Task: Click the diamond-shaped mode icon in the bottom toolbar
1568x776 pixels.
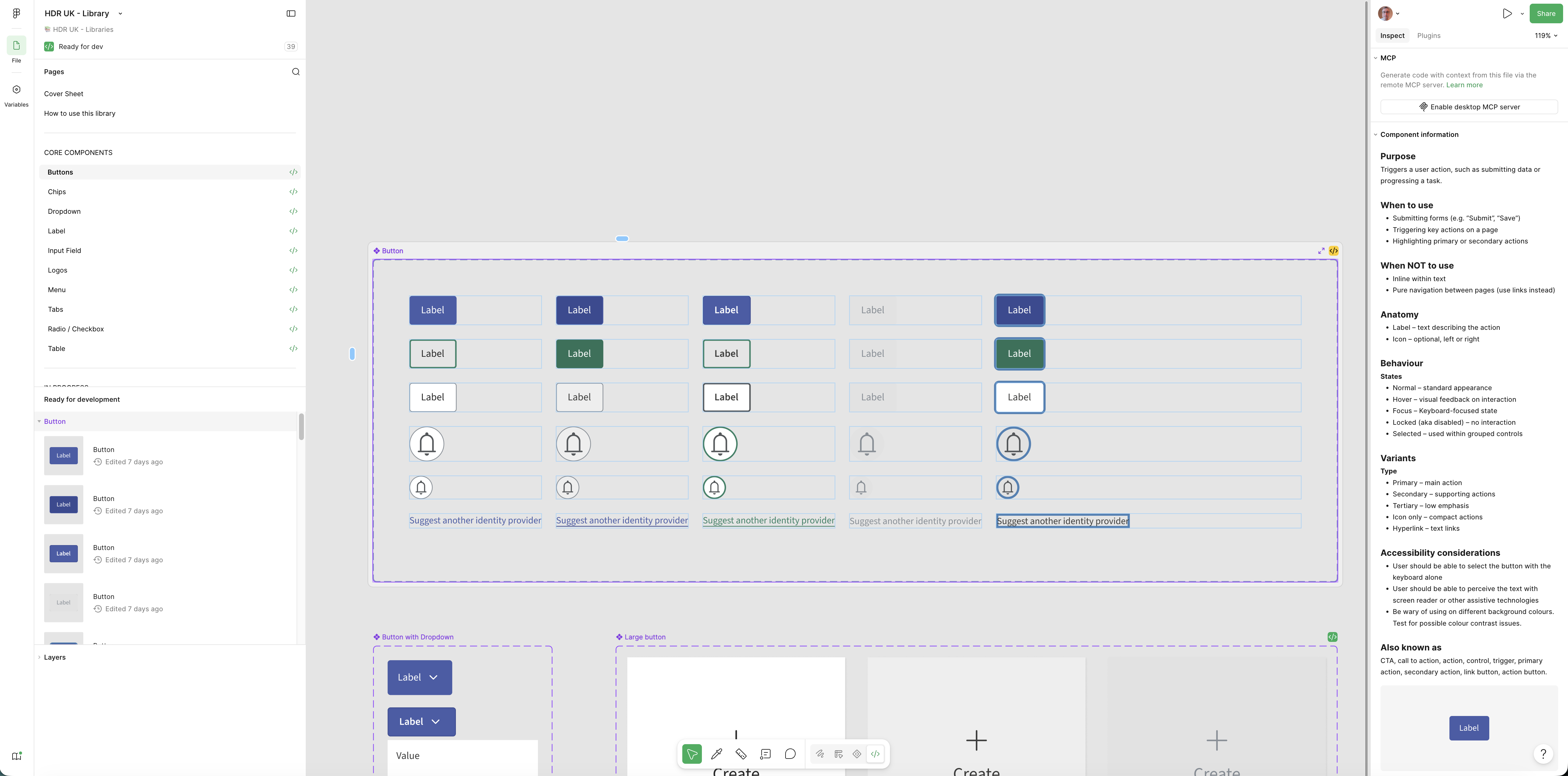Action: point(857,754)
